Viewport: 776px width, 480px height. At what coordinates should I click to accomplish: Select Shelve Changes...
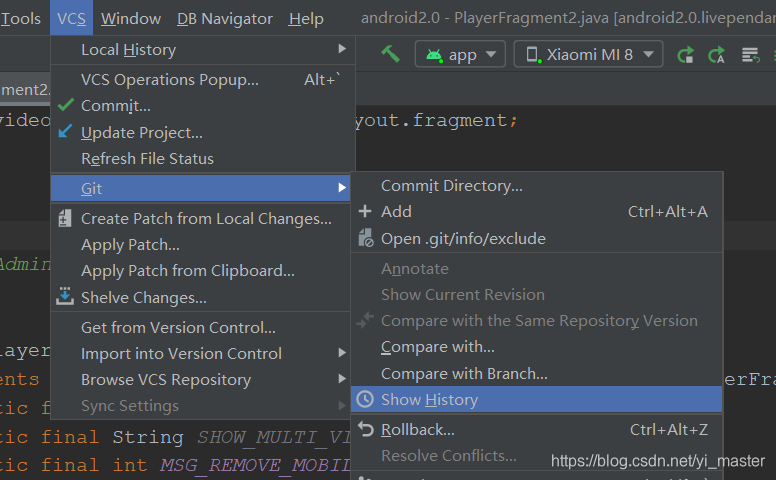[x=200, y=297]
